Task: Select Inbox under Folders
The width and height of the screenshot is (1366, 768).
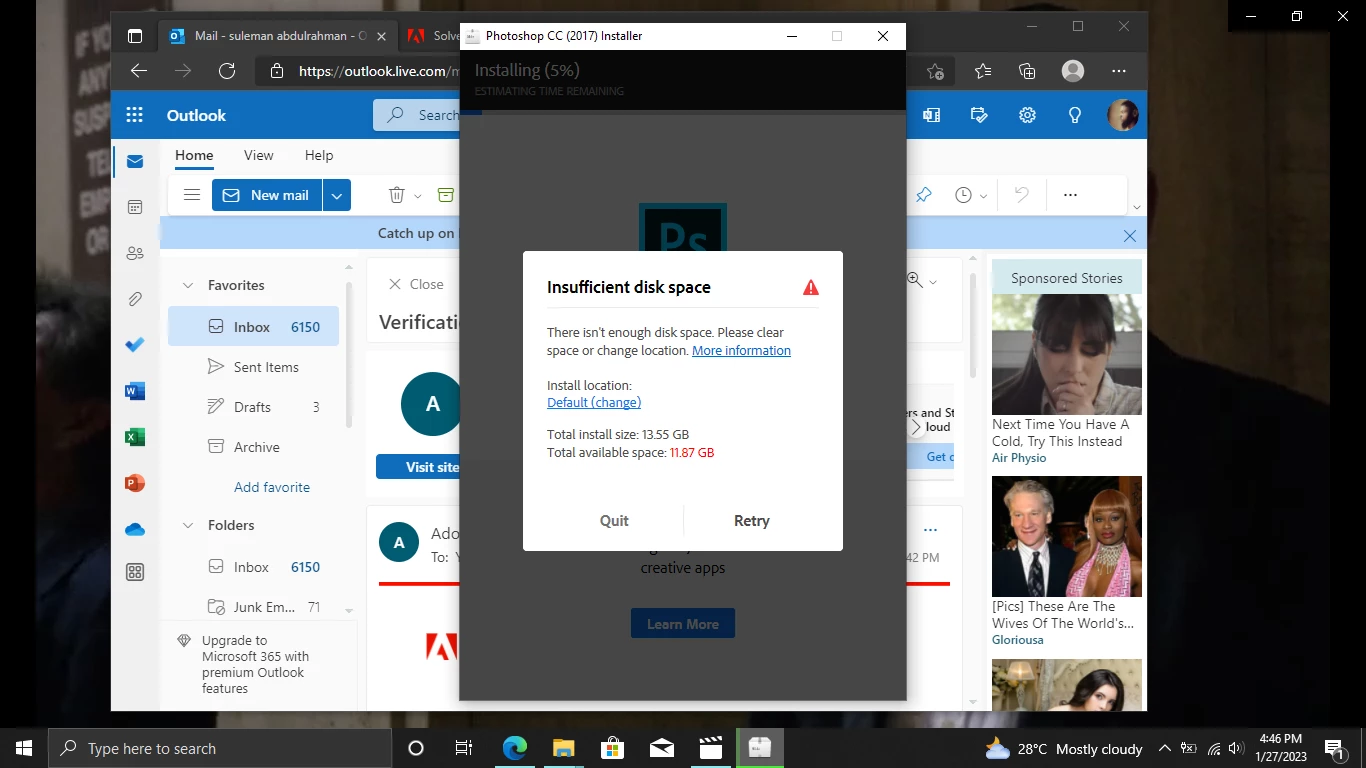Action: pyautogui.click(x=253, y=567)
